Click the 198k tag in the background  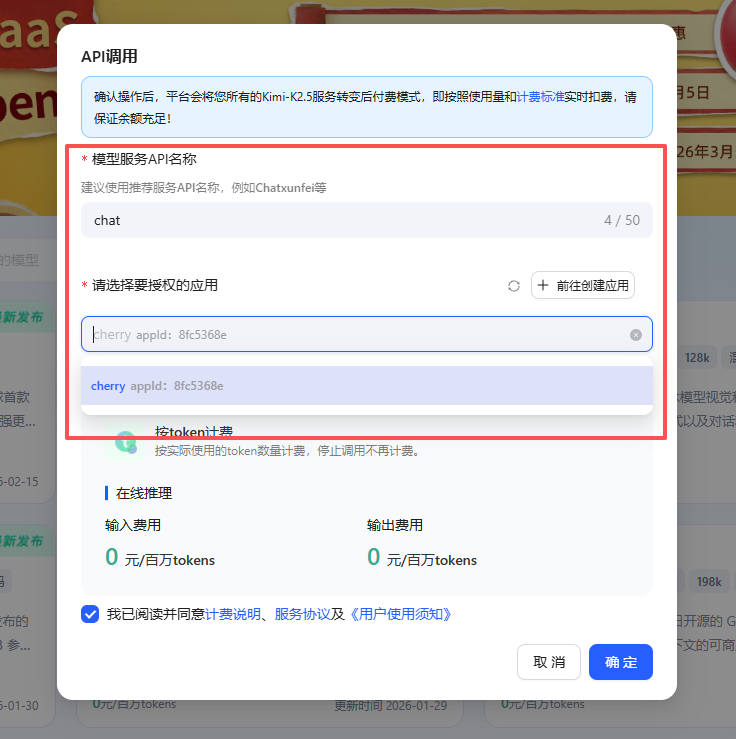pos(709,582)
